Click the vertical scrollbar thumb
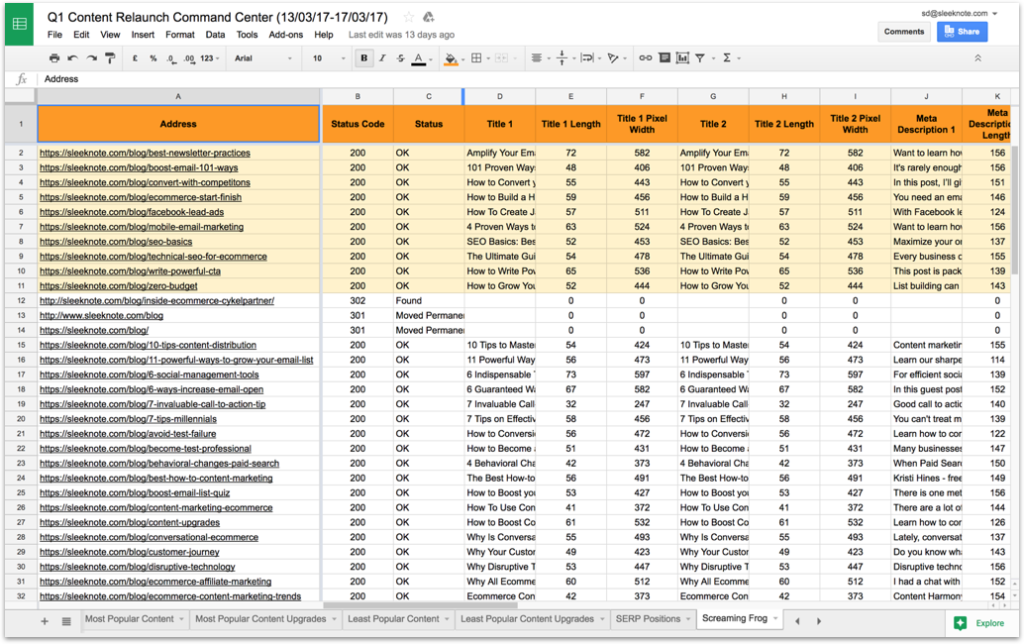This screenshot has width=1024, height=644. [x=1014, y=210]
